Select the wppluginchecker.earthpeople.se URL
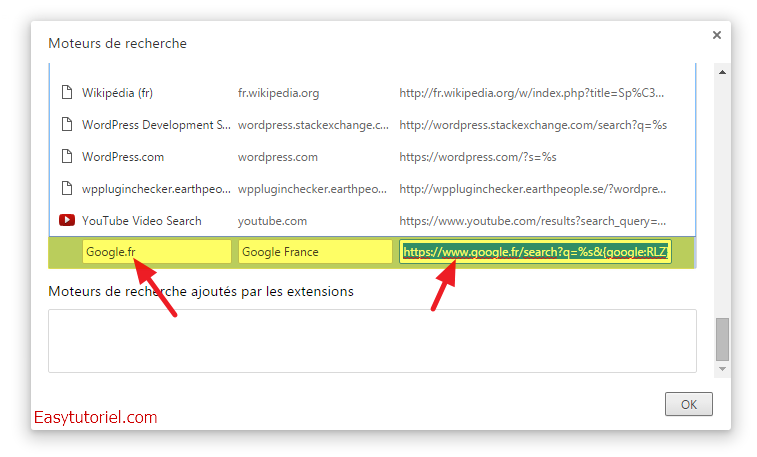 click(x=533, y=189)
